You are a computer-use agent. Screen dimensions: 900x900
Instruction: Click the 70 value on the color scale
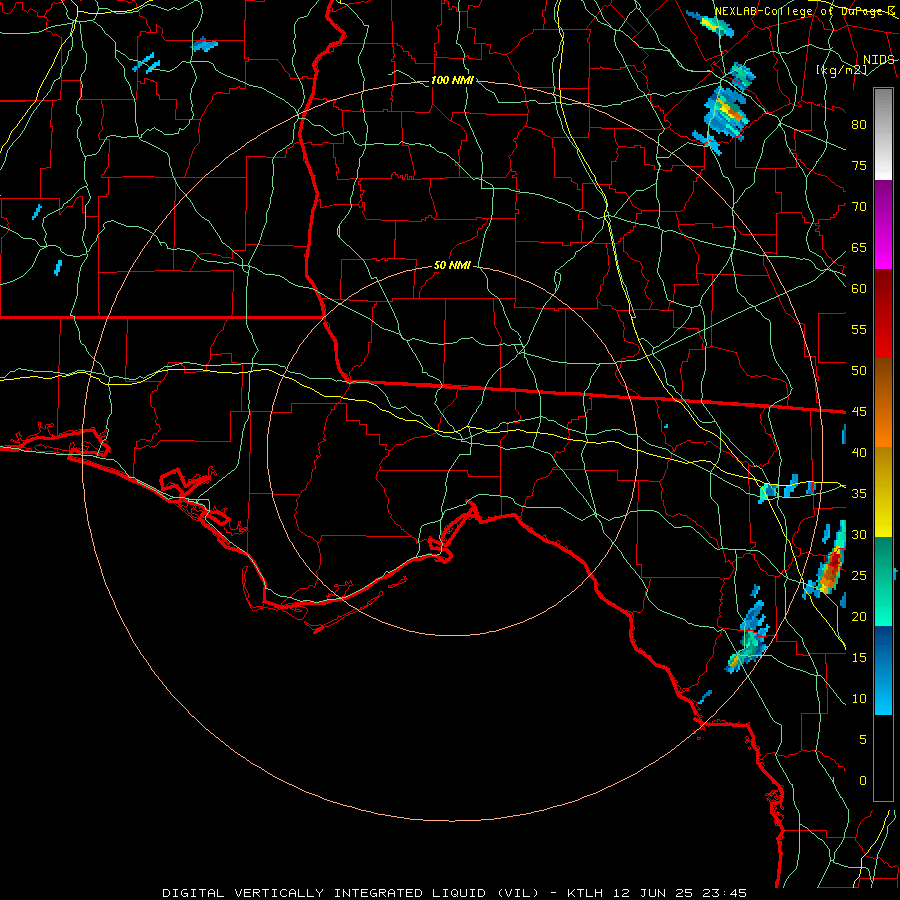click(x=859, y=207)
